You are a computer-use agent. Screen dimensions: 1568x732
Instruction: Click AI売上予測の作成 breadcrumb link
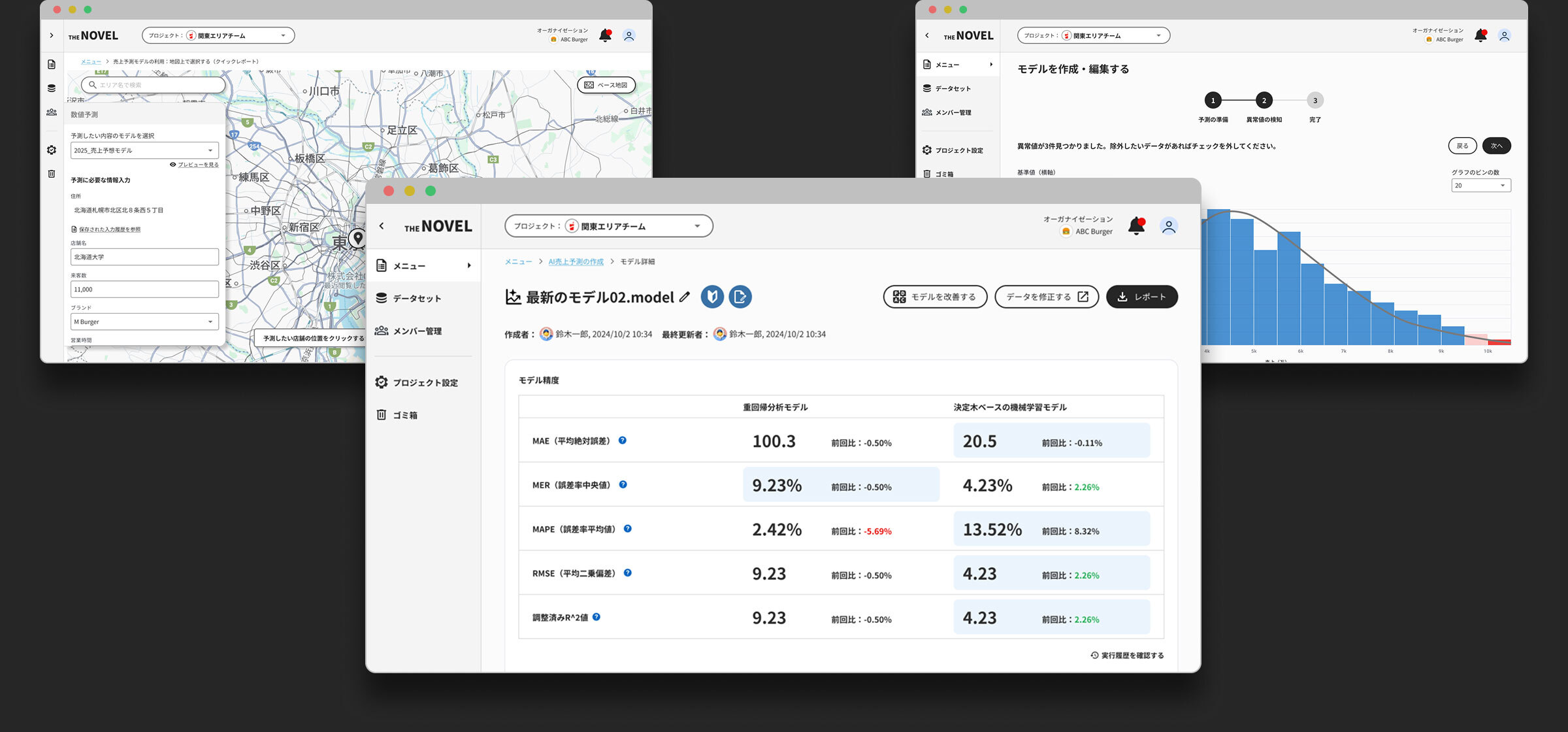click(x=576, y=261)
